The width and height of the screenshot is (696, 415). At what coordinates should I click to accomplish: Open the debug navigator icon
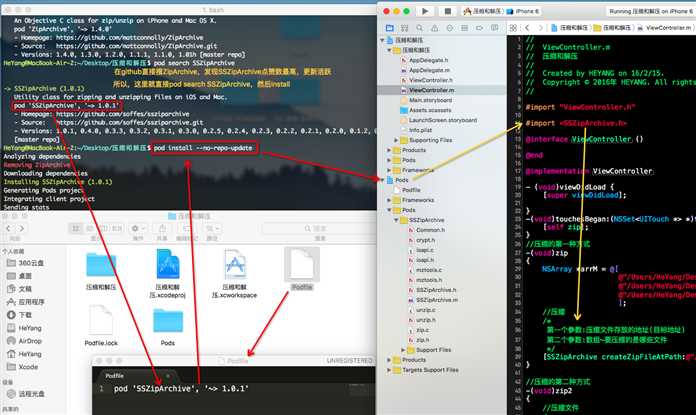pos(464,28)
